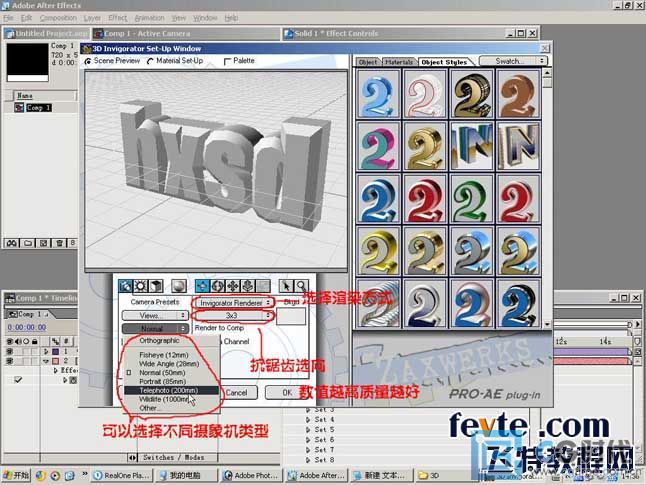The width and height of the screenshot is (646, 485).
Task: Click layer 2 pink label color swatch
Action: 56,361
